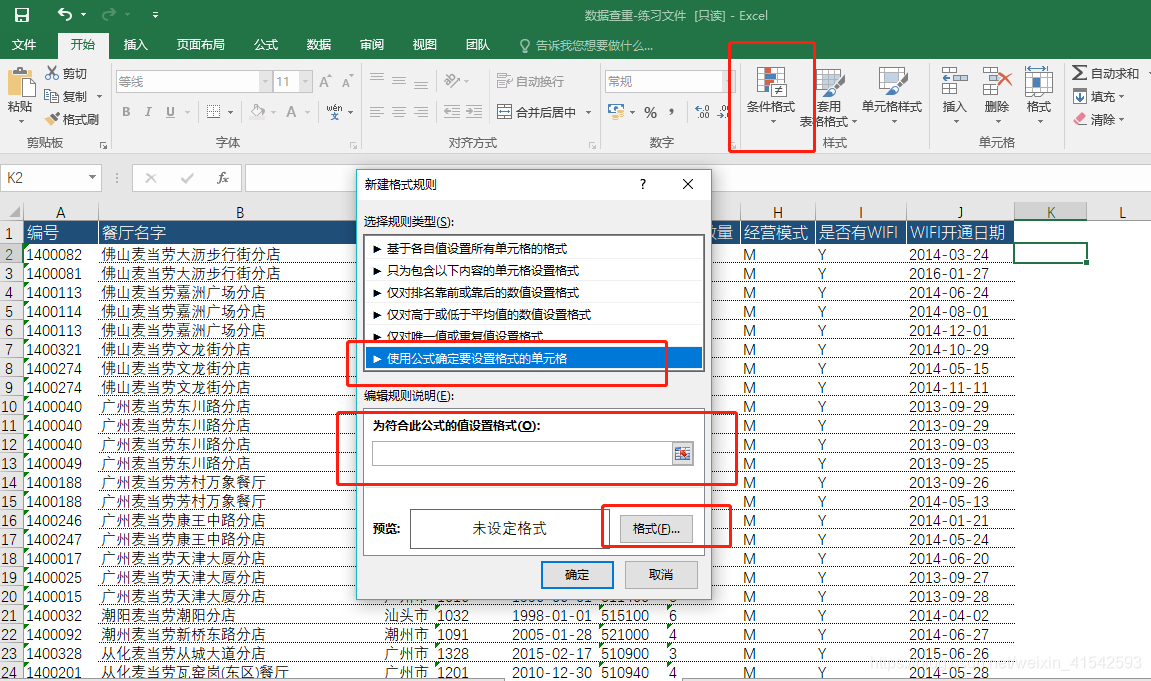Viewport: 1151px width, 681px height.
Task: Click the Copy (复制) icon
Action: coord(51,96)
